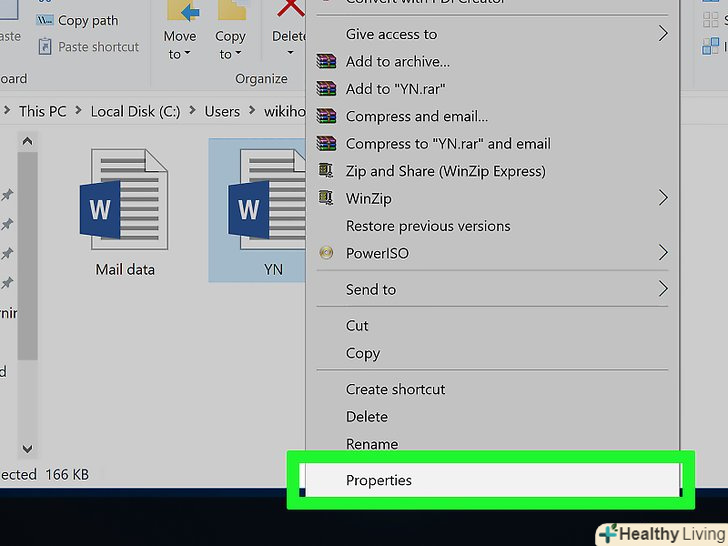Click the Paste shortcut button label
The width and height of the screenshot is (728, 546).
tap(98, 46)
